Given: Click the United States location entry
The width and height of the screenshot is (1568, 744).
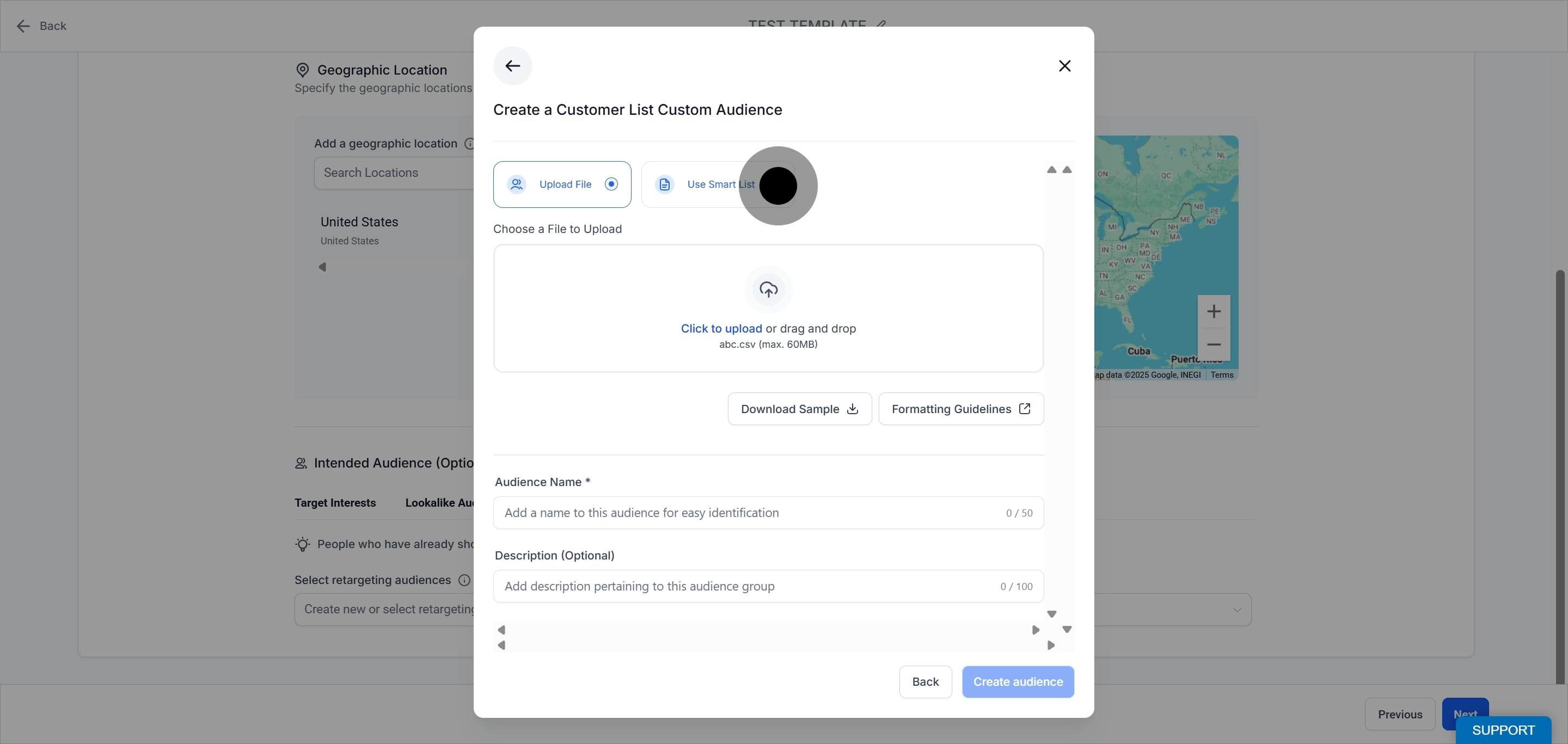Looking at the screenshot, I should (359, 230).
